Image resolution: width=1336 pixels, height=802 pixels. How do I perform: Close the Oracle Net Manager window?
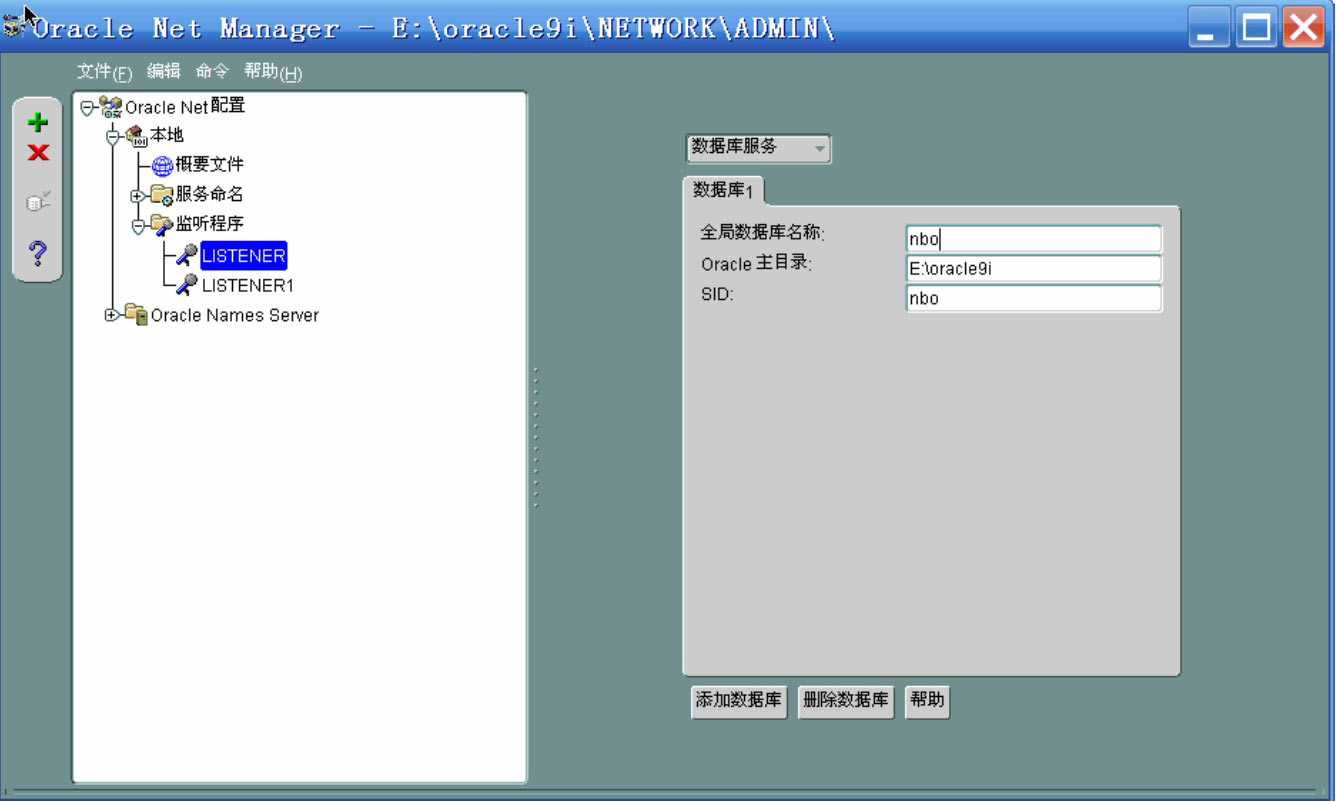coord(1302,28)
